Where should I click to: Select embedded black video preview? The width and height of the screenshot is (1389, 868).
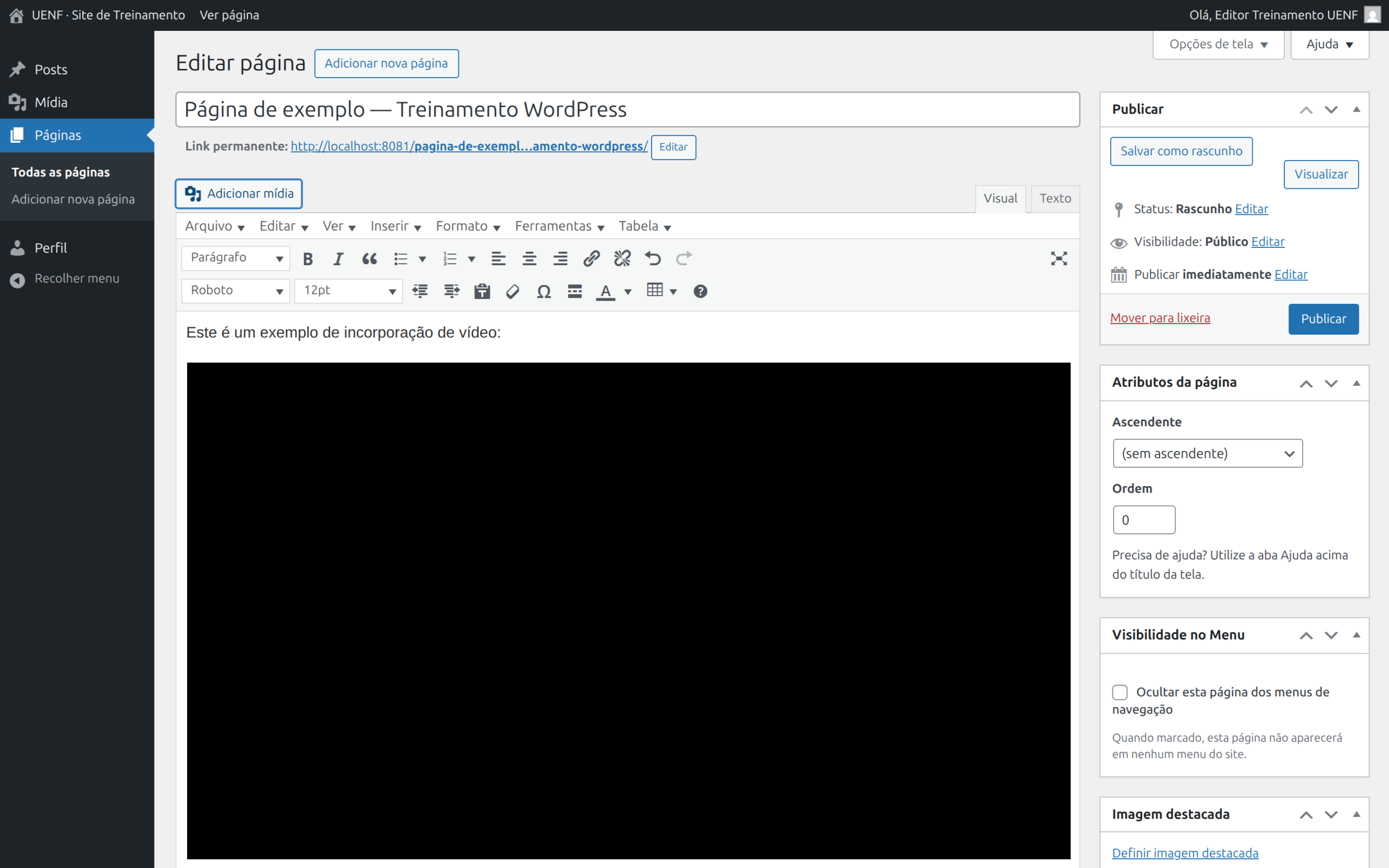[628, 611]
